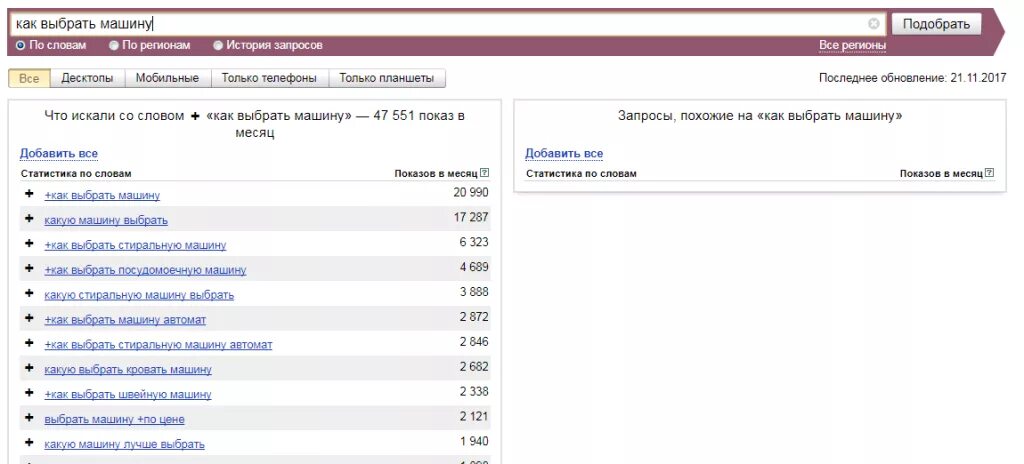
Task: Click right panel 'Статистика по словам' header
Action: [x=581, y=173]
